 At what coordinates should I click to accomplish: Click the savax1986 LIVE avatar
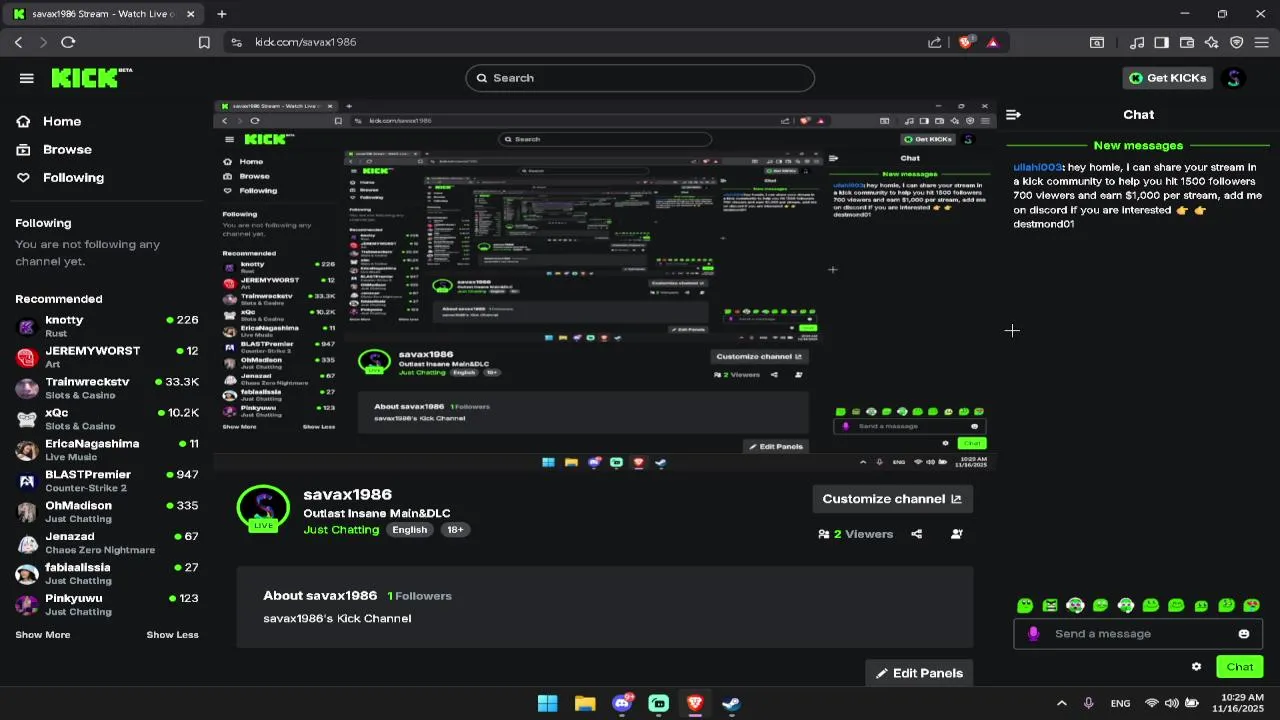(263, 508)
